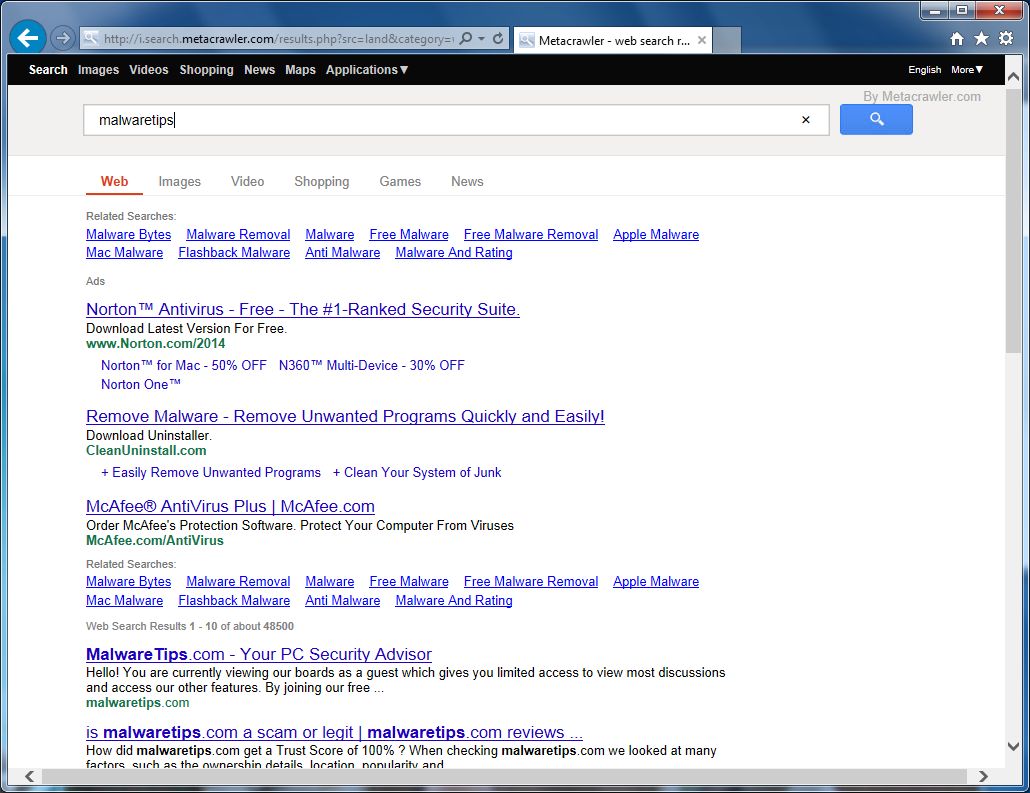Open Favorites with the star icon
The image size is (1030, 793).
coord(981,39)
